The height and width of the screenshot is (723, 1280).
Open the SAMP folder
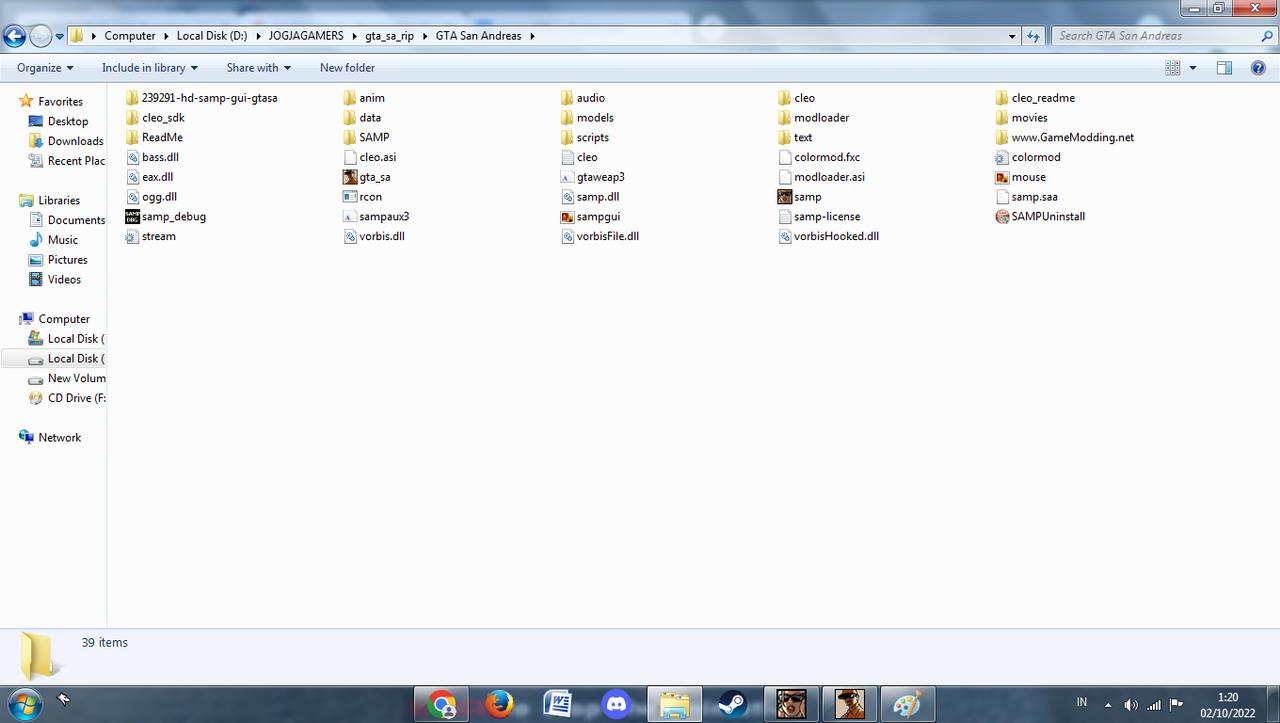[x=366, y=137]
